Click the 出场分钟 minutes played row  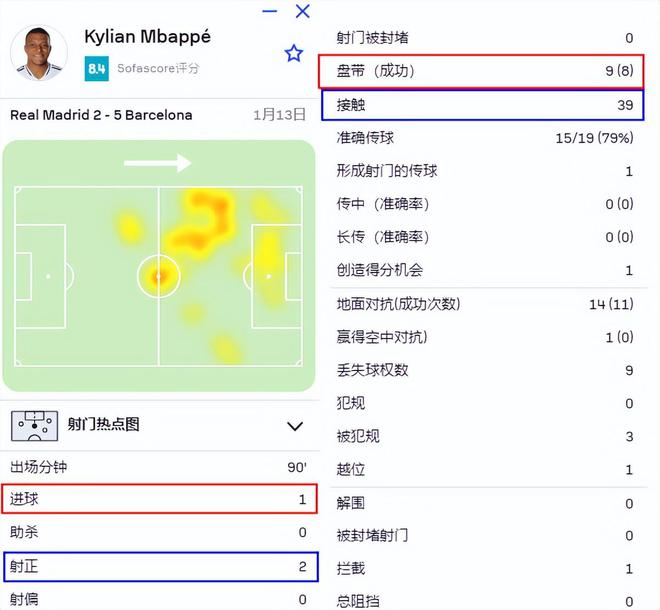[x=158, y=467]
